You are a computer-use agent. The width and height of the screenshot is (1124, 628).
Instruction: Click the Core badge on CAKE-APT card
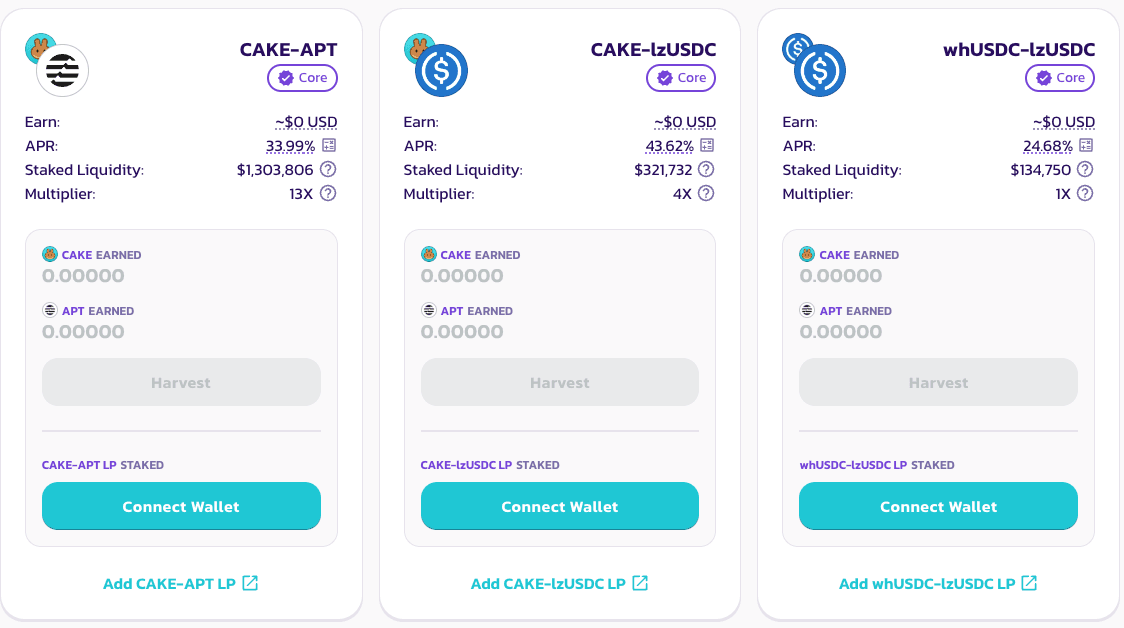[303, 78]
